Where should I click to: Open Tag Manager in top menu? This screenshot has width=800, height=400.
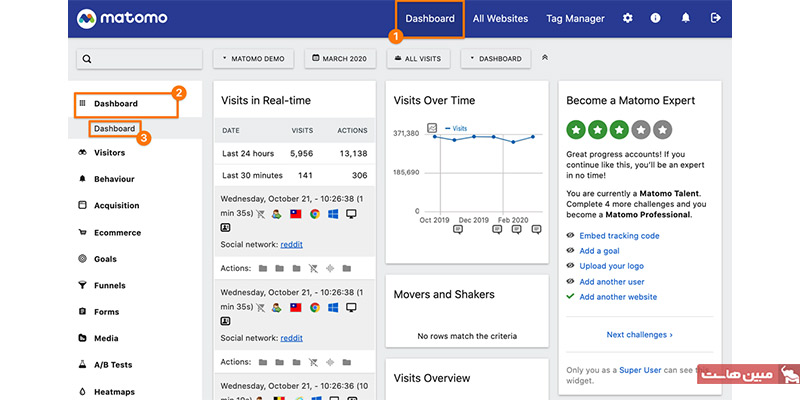[x=575, y=18]
